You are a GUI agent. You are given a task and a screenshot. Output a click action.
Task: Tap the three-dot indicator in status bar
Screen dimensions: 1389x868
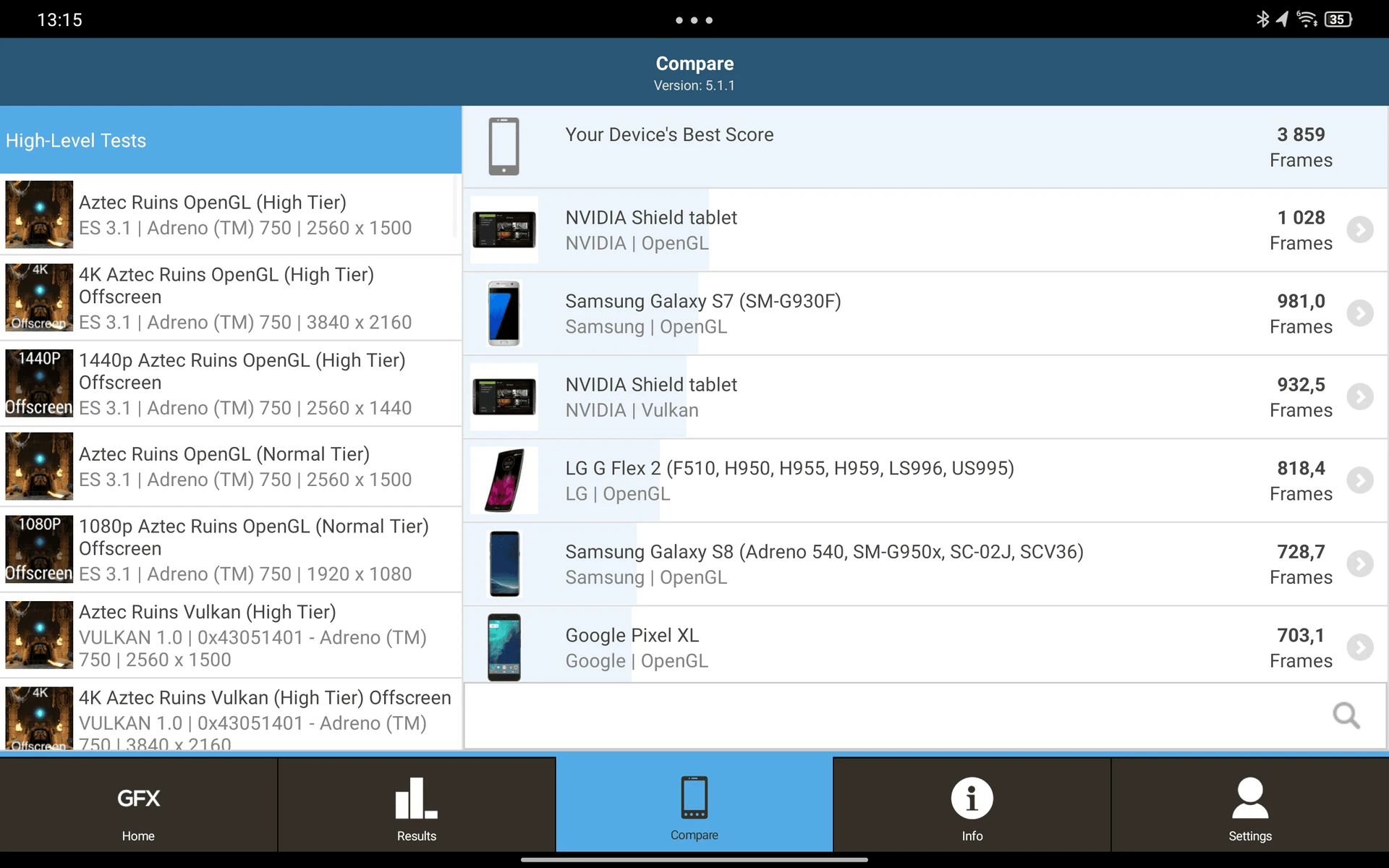tap(694, 20)
